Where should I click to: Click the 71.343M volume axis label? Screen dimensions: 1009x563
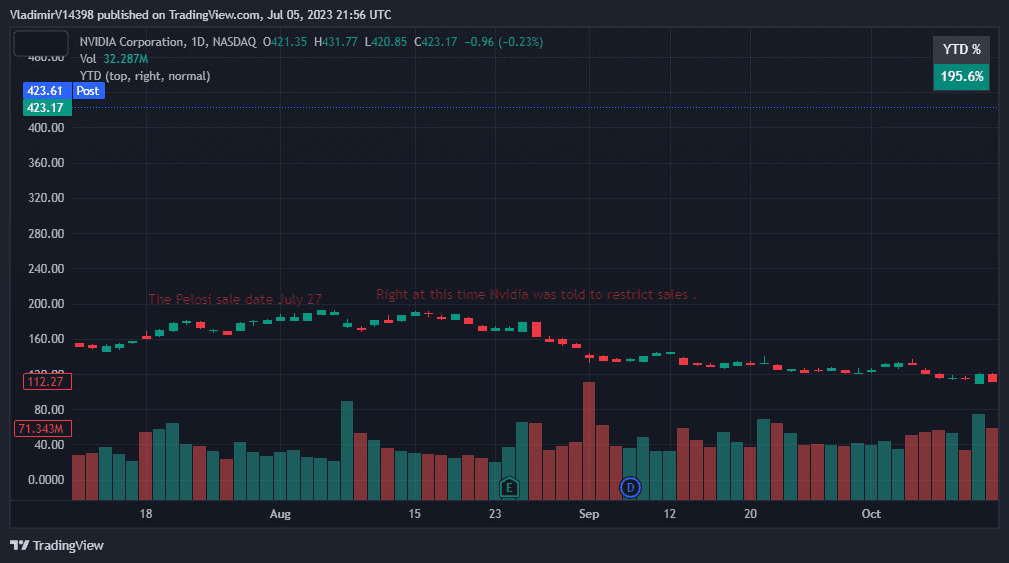(43, 429)
